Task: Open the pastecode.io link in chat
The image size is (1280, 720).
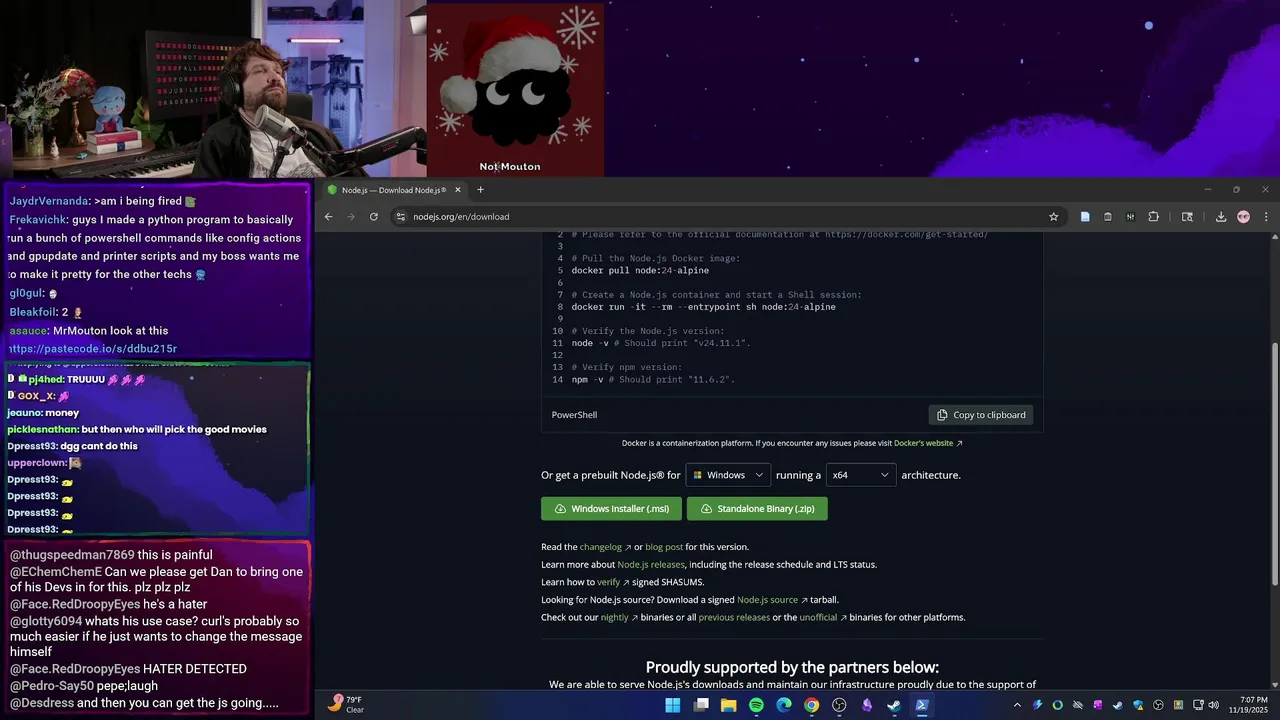Action: tap(93, 349)
